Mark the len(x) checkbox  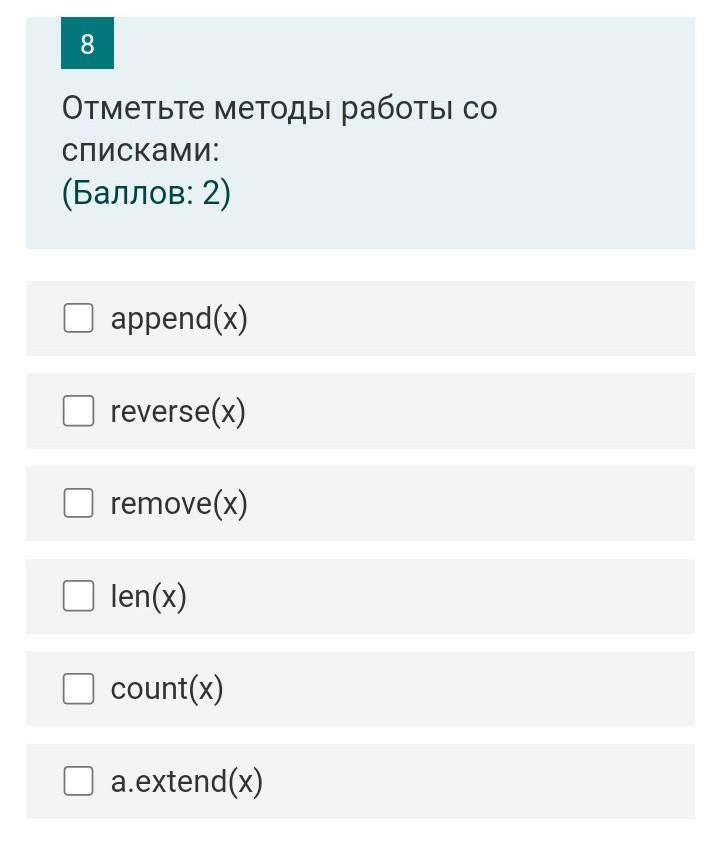click(x=79, y=596)
